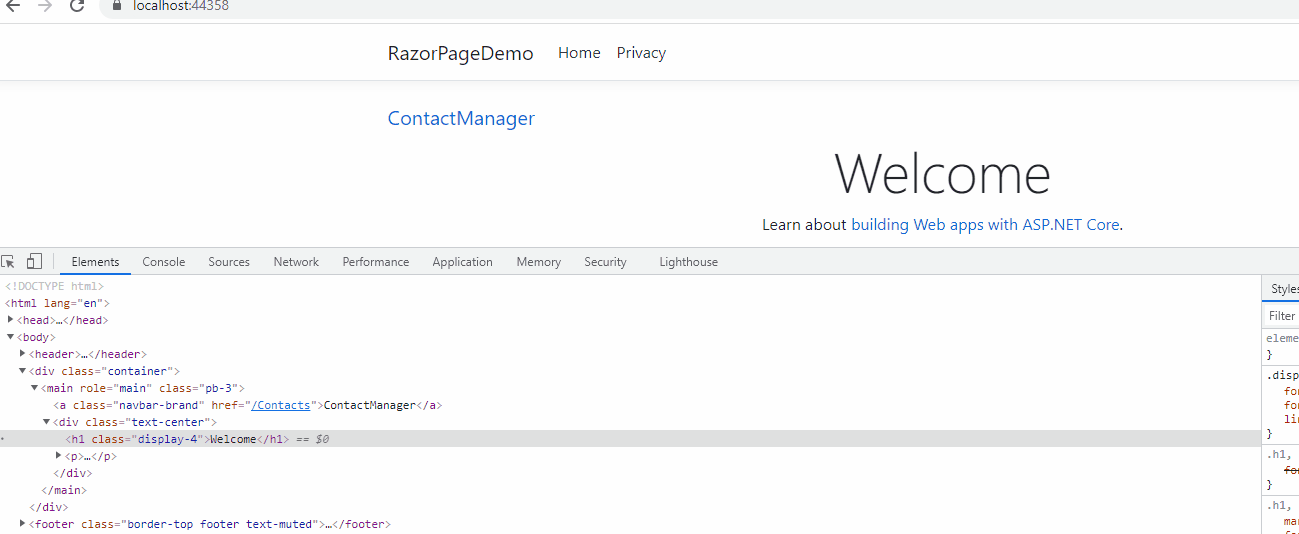This screenshot has height=534, width=1299.
Task: Select the h1 class="display-4" DOM line
Action: point(630,439)
